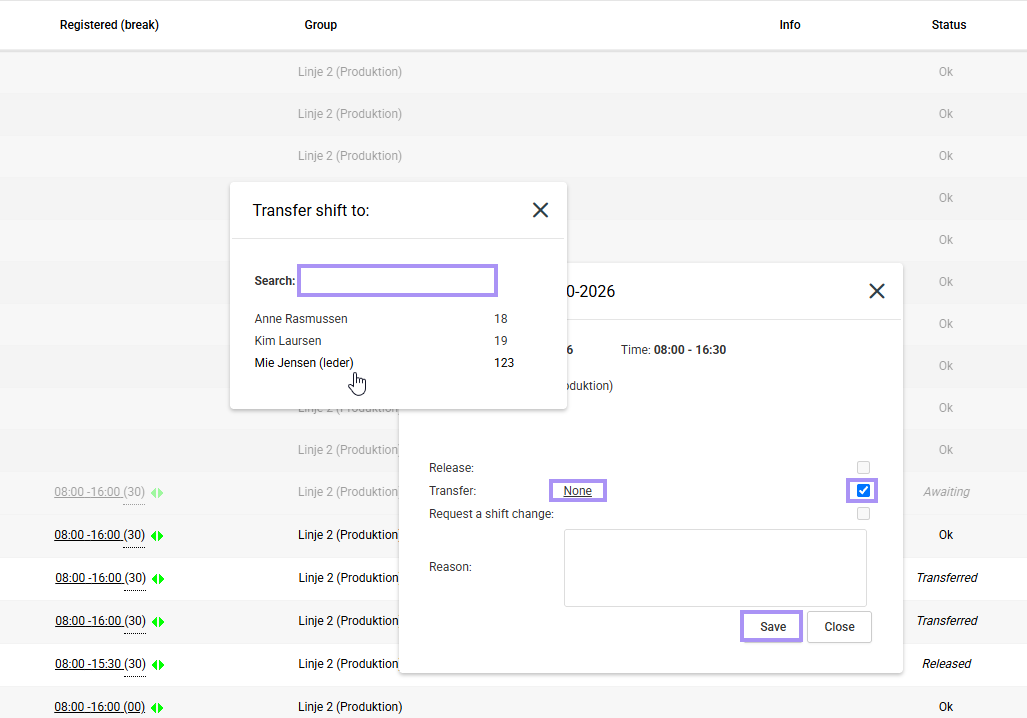Click the Close button in shift dialog
Screen dimensions: 1027x718
pos(839,627)
